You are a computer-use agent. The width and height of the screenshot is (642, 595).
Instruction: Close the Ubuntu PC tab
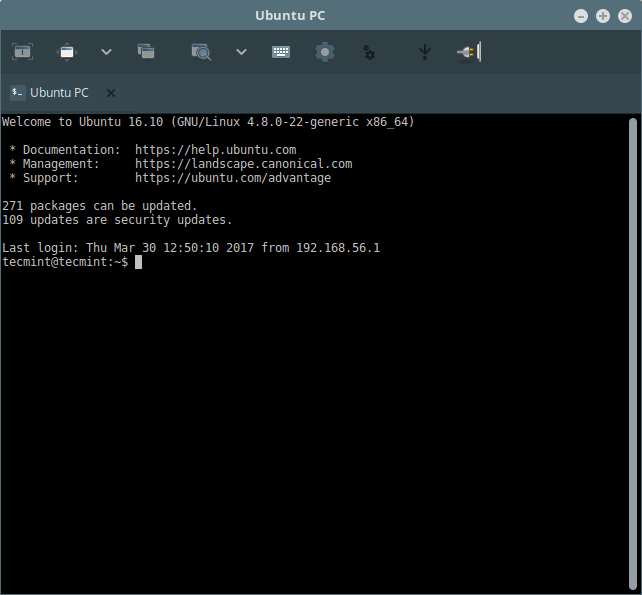click(x=111, y=93)
